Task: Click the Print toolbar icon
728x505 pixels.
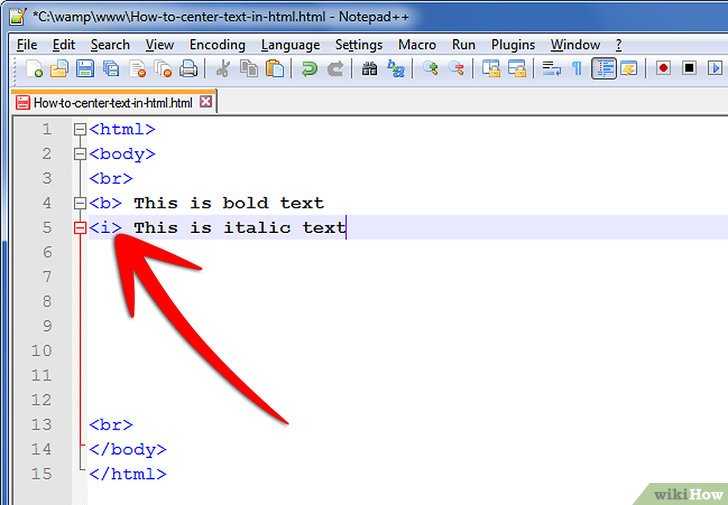Action: pos(188,69)
